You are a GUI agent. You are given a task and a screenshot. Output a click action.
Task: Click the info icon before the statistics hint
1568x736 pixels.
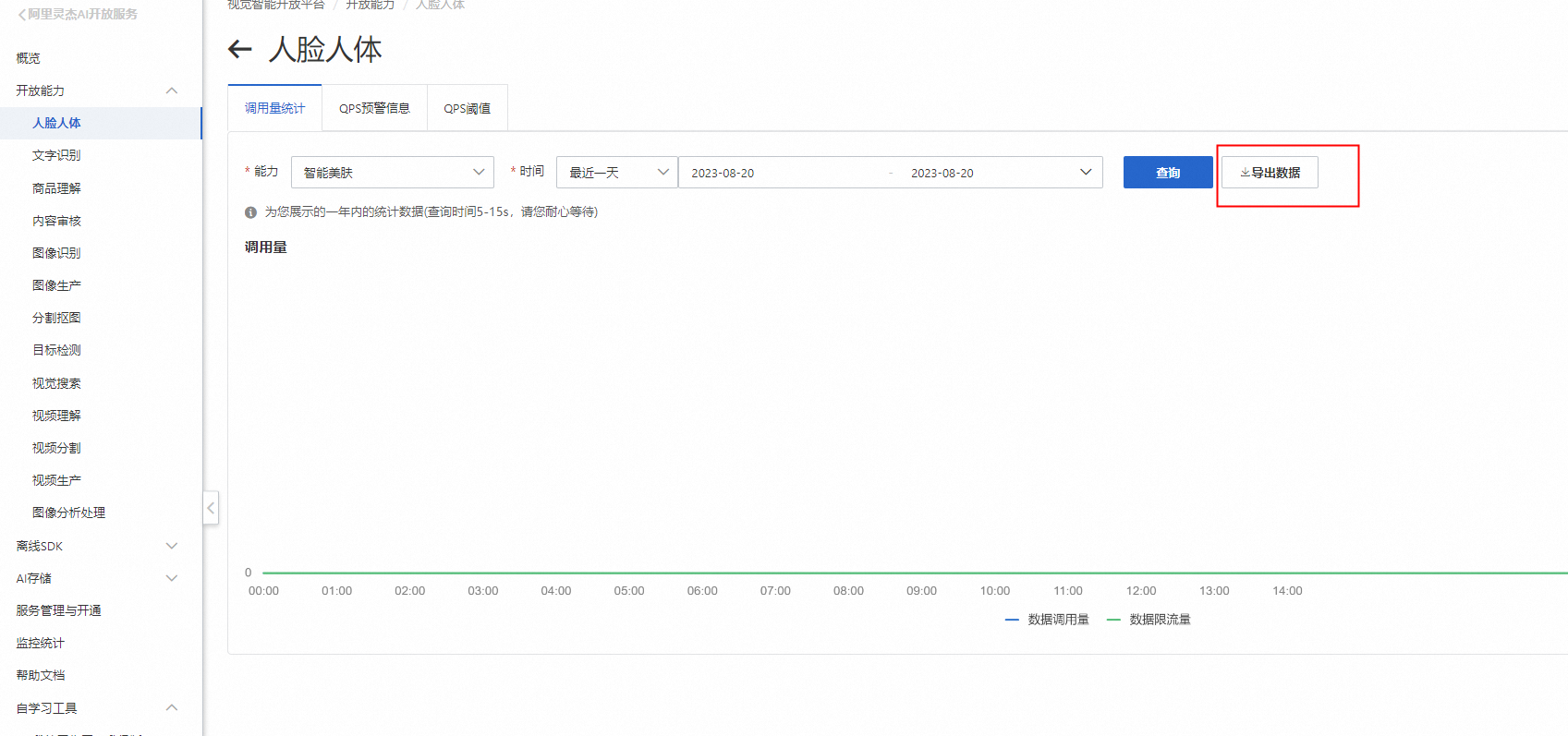click(x=250, y=212)
